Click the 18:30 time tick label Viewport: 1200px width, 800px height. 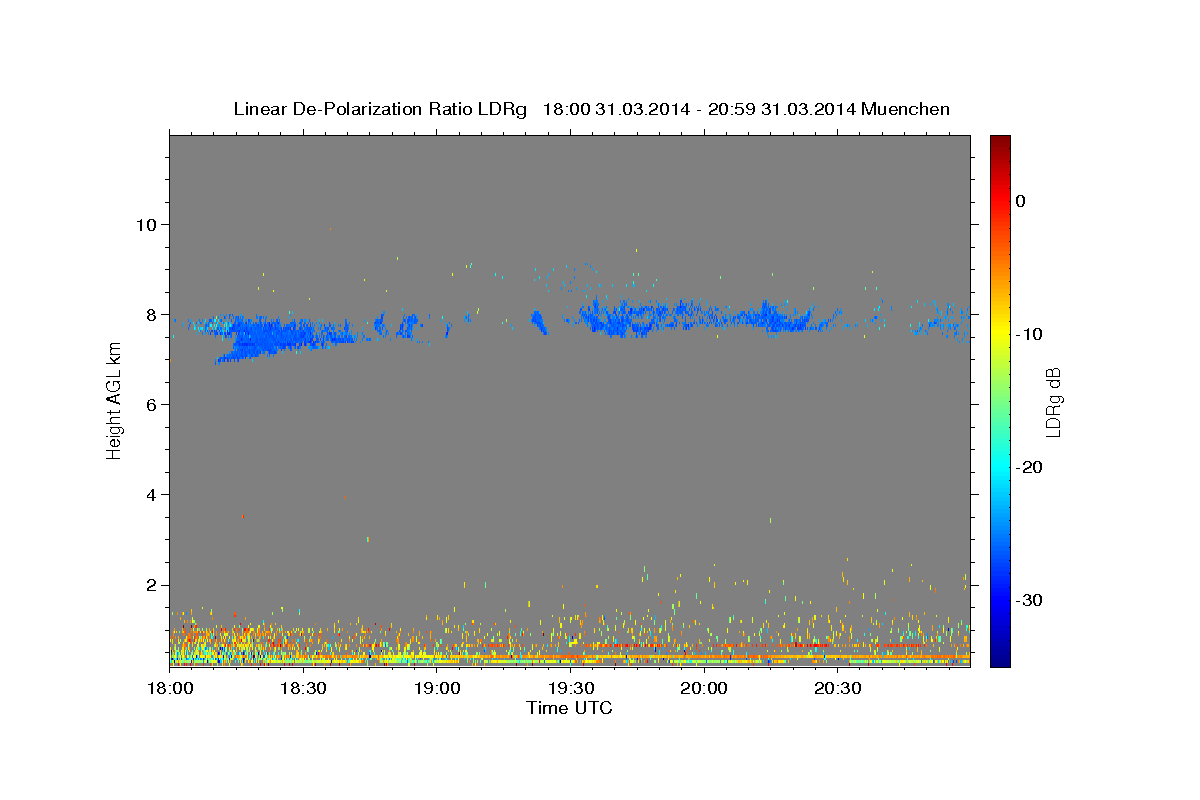pyautogui.click(x=303, y=689)
